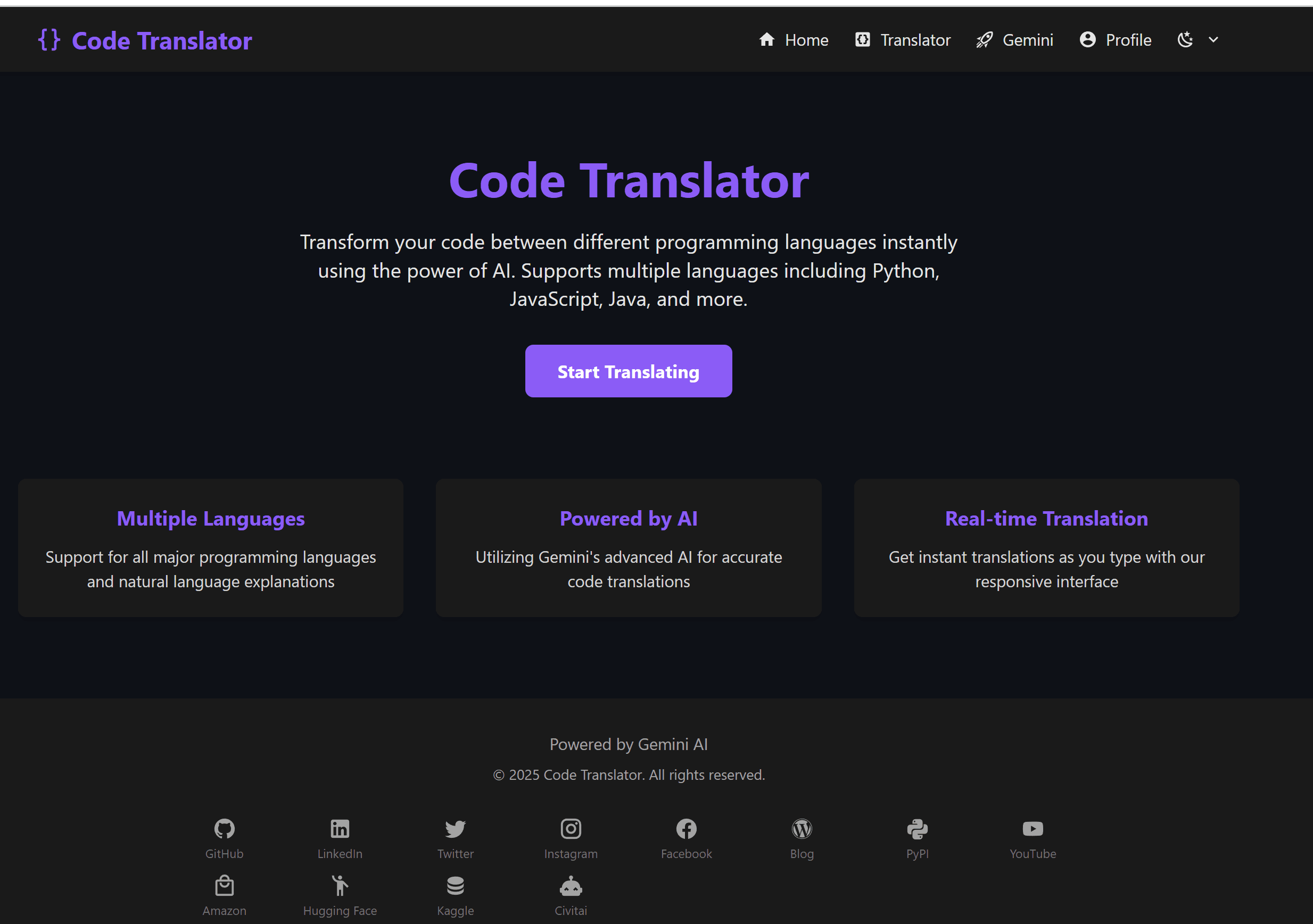Image resolution: width=1313 pixels, height=924 pixels.
Task: Click the Facebook footer icon
Action: click(686, 828)
